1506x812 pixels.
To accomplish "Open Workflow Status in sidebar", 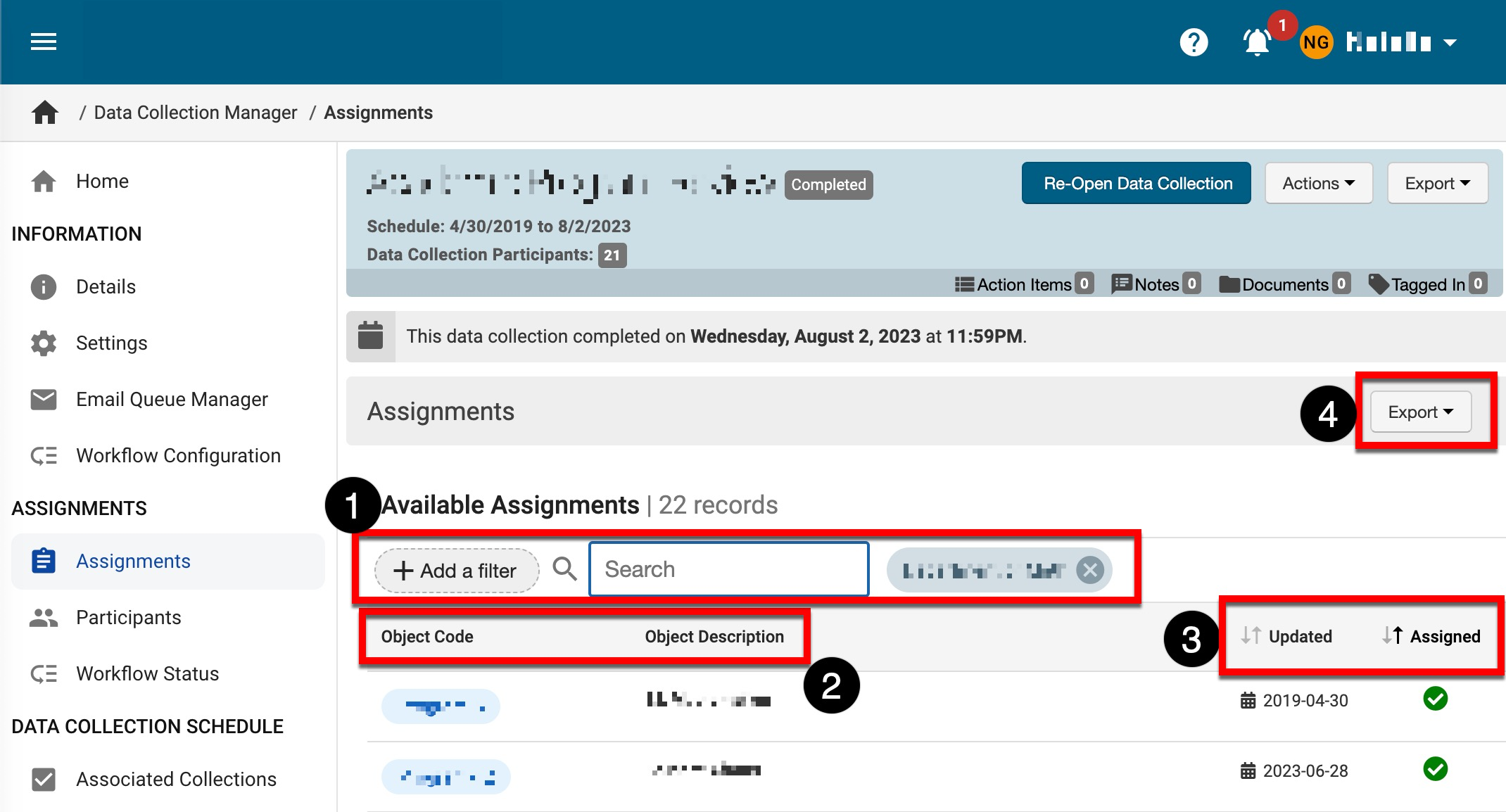I will click(x=147, y=674).
